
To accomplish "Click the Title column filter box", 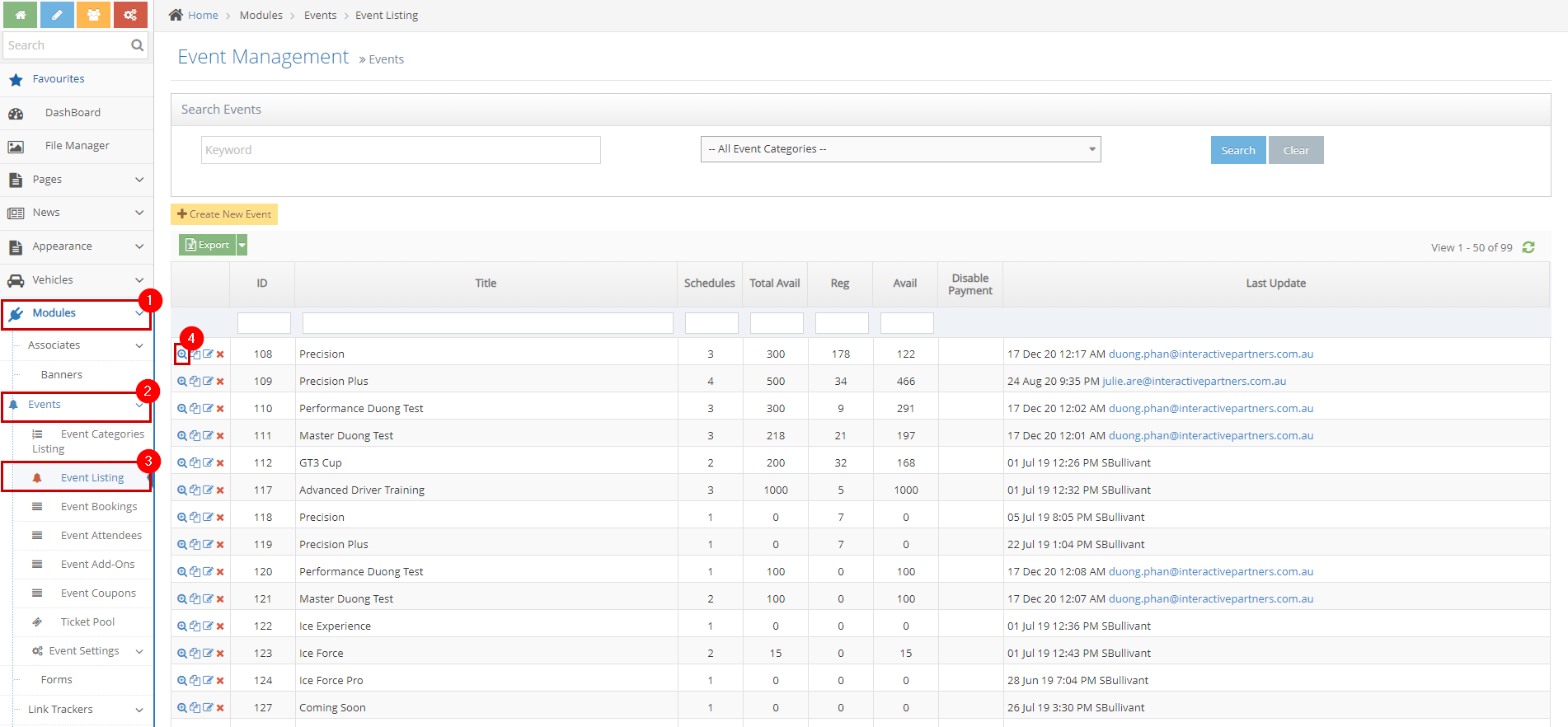I will click(488, 323).
